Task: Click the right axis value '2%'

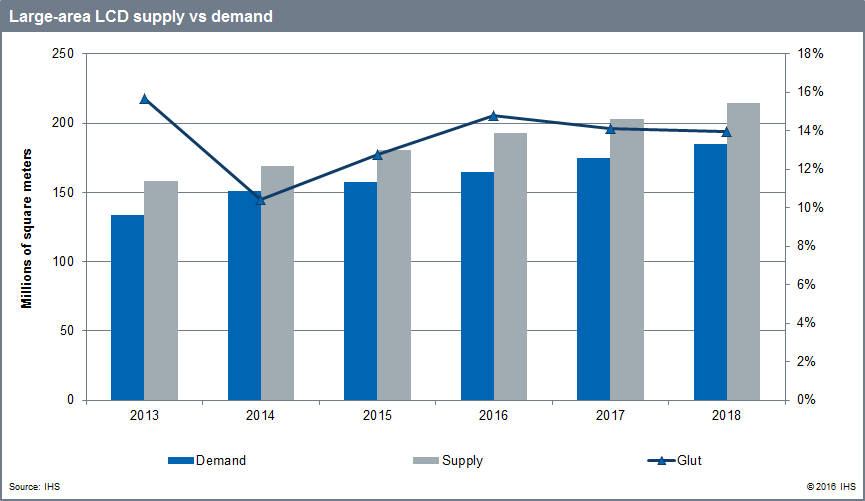Action: (807, 361)
